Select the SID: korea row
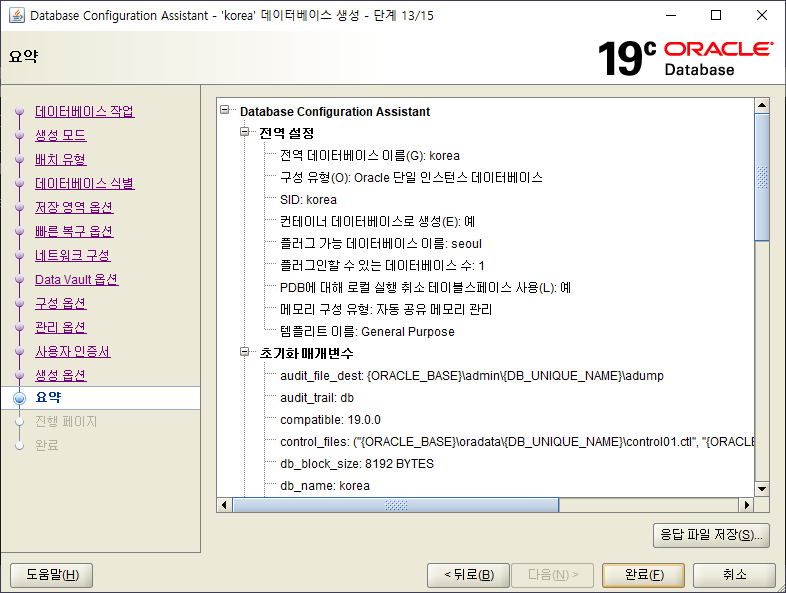The height and width of the screenshot is (593, 786). click(x=308, y=200)
